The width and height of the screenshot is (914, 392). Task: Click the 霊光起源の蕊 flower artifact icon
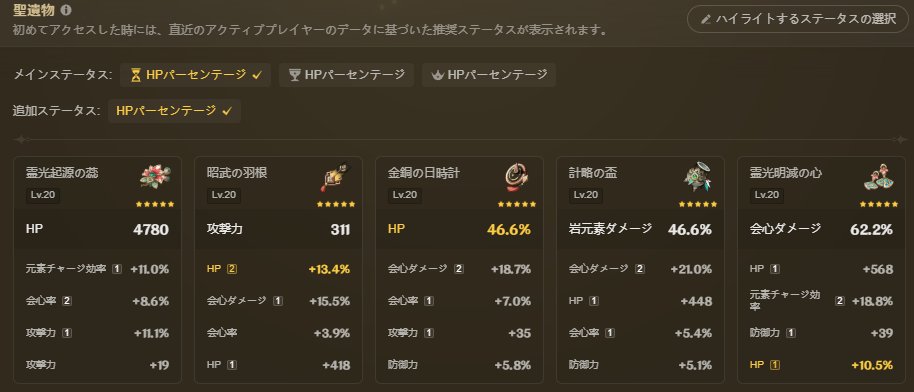156,177
